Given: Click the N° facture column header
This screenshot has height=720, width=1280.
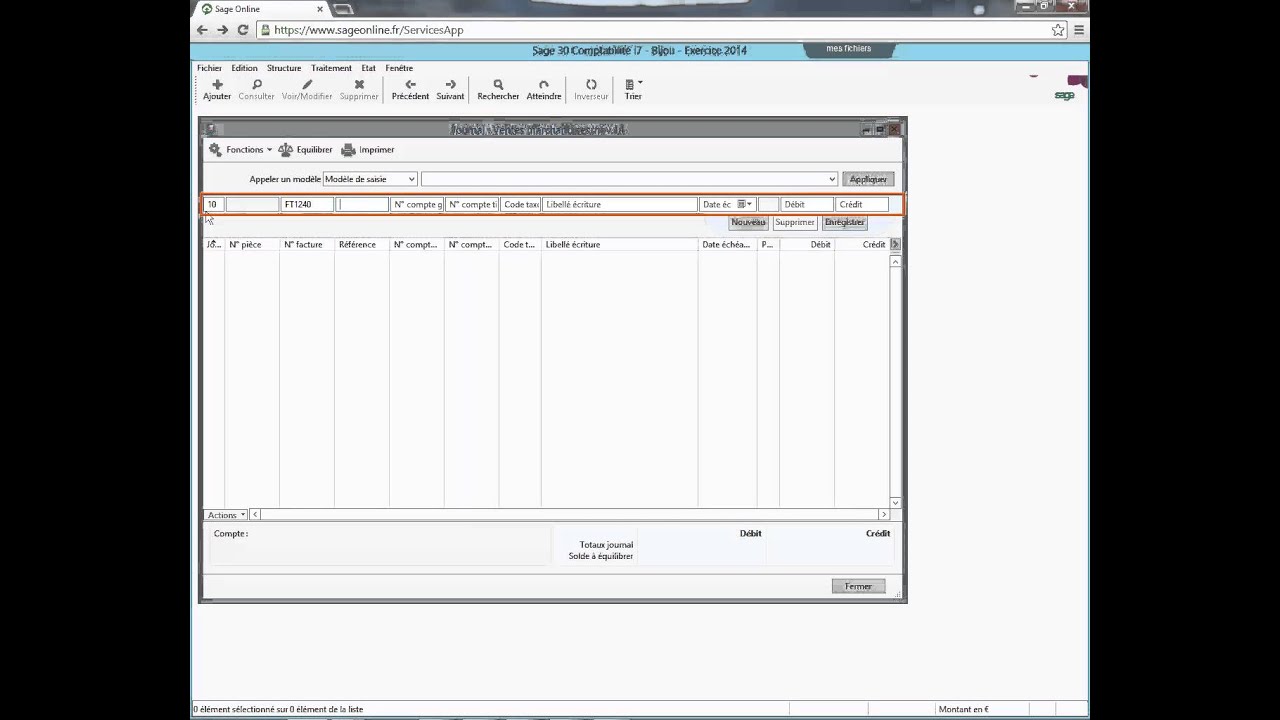Looking at the screenshot, I should [307, 244].
